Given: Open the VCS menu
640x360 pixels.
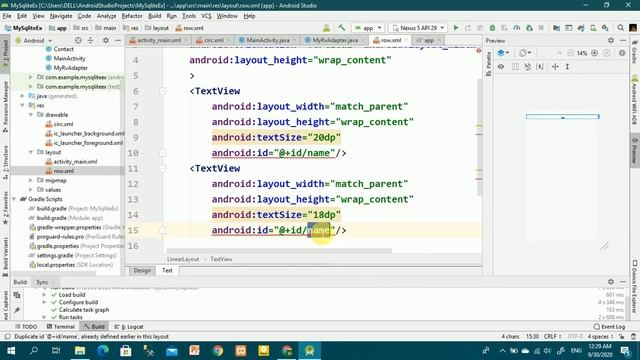Looking at the screenshot, I should point(206,16).
